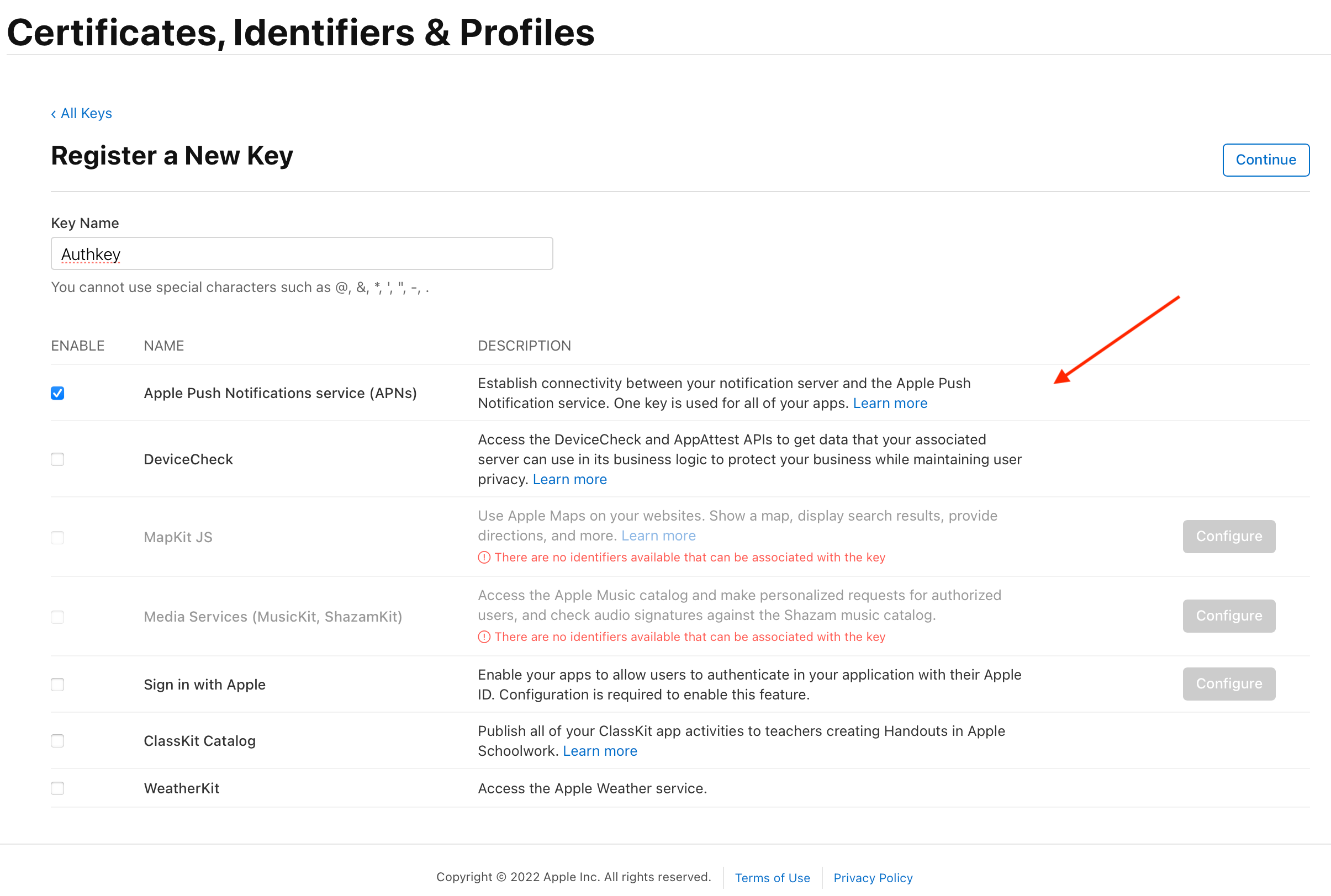Open Learn more for ClassKit Catalog

599,750
